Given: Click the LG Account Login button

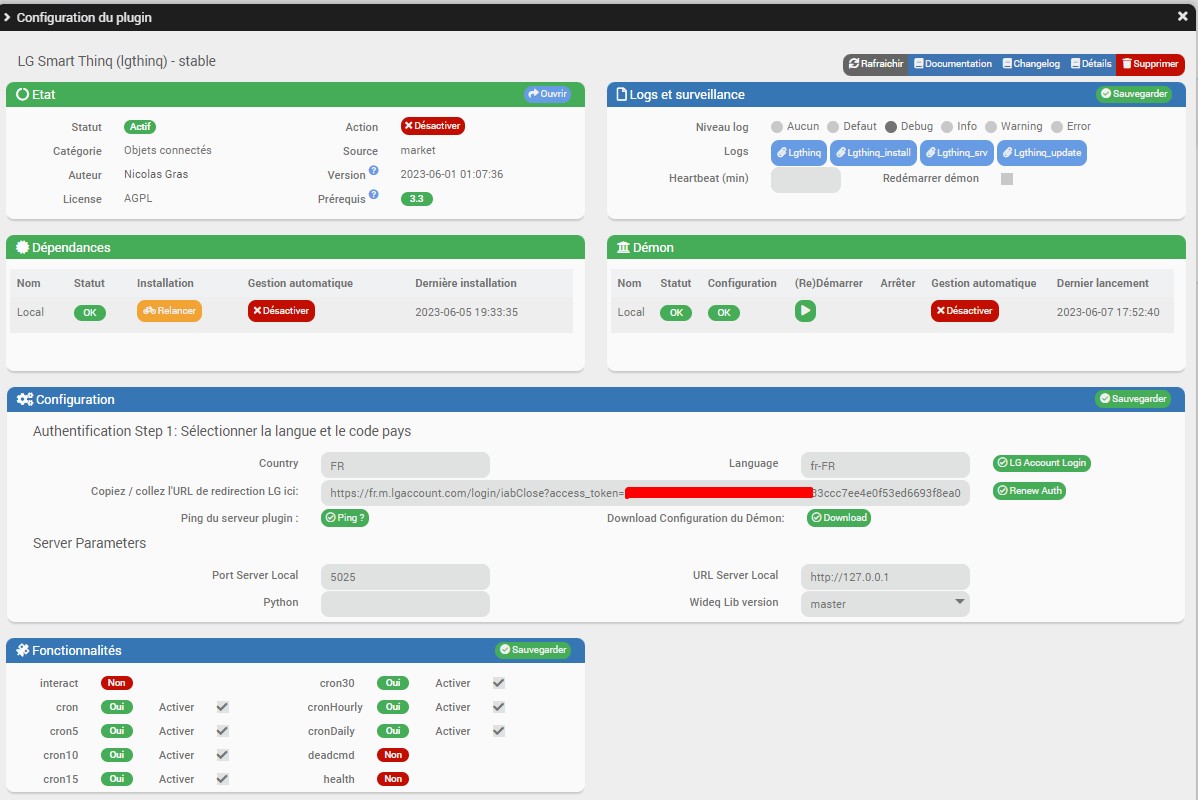Looking at the screenshot, I should [x=1041, y=463].
